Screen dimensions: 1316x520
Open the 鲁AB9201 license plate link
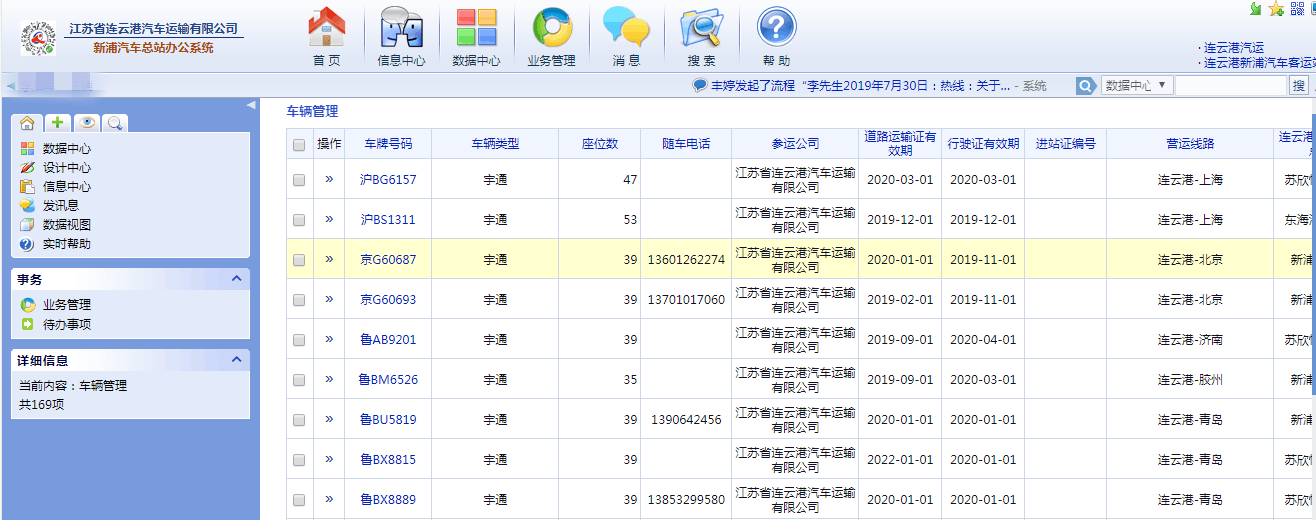click(388, 340)
